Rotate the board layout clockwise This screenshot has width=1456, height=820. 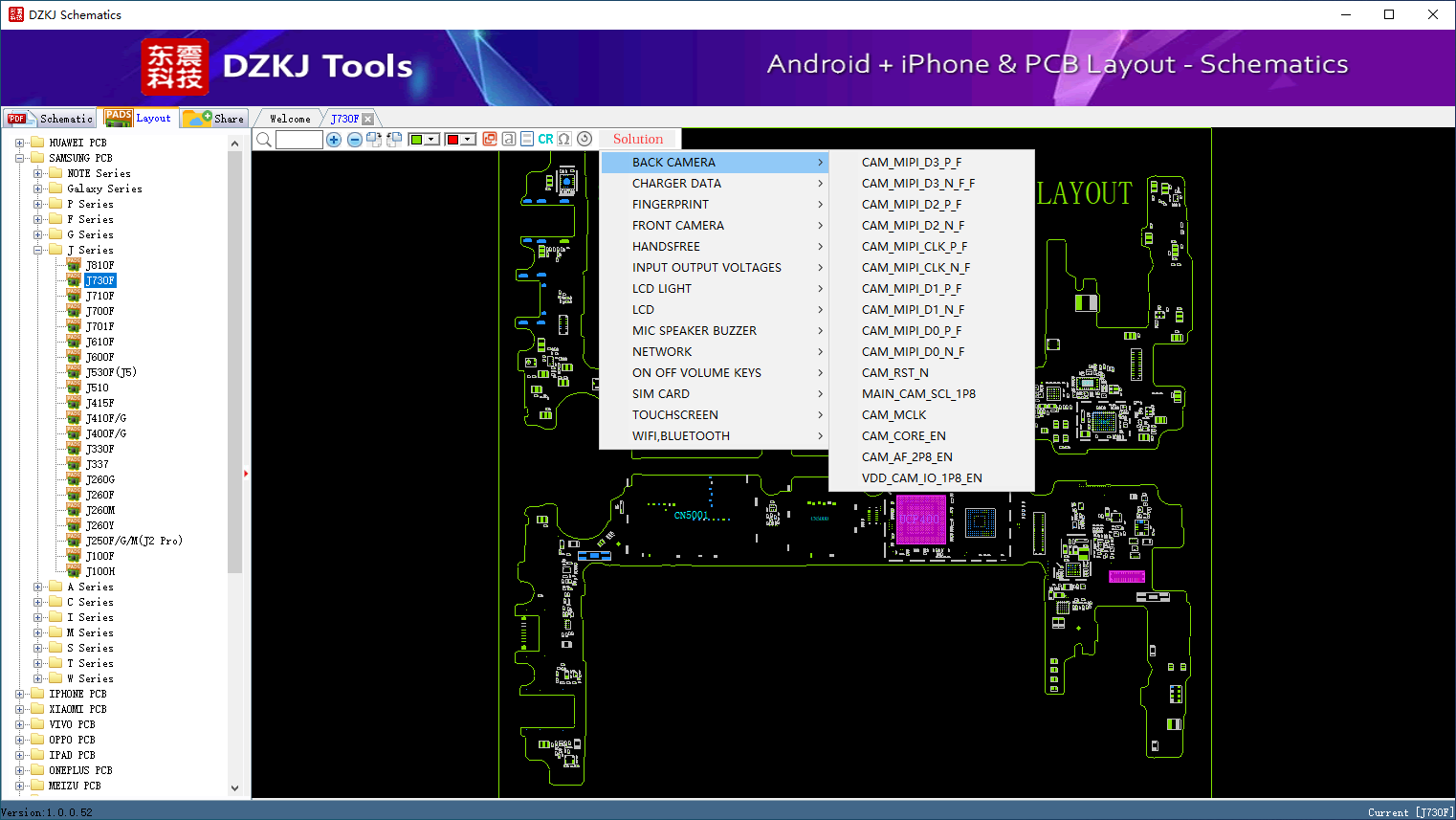point(374,140)
